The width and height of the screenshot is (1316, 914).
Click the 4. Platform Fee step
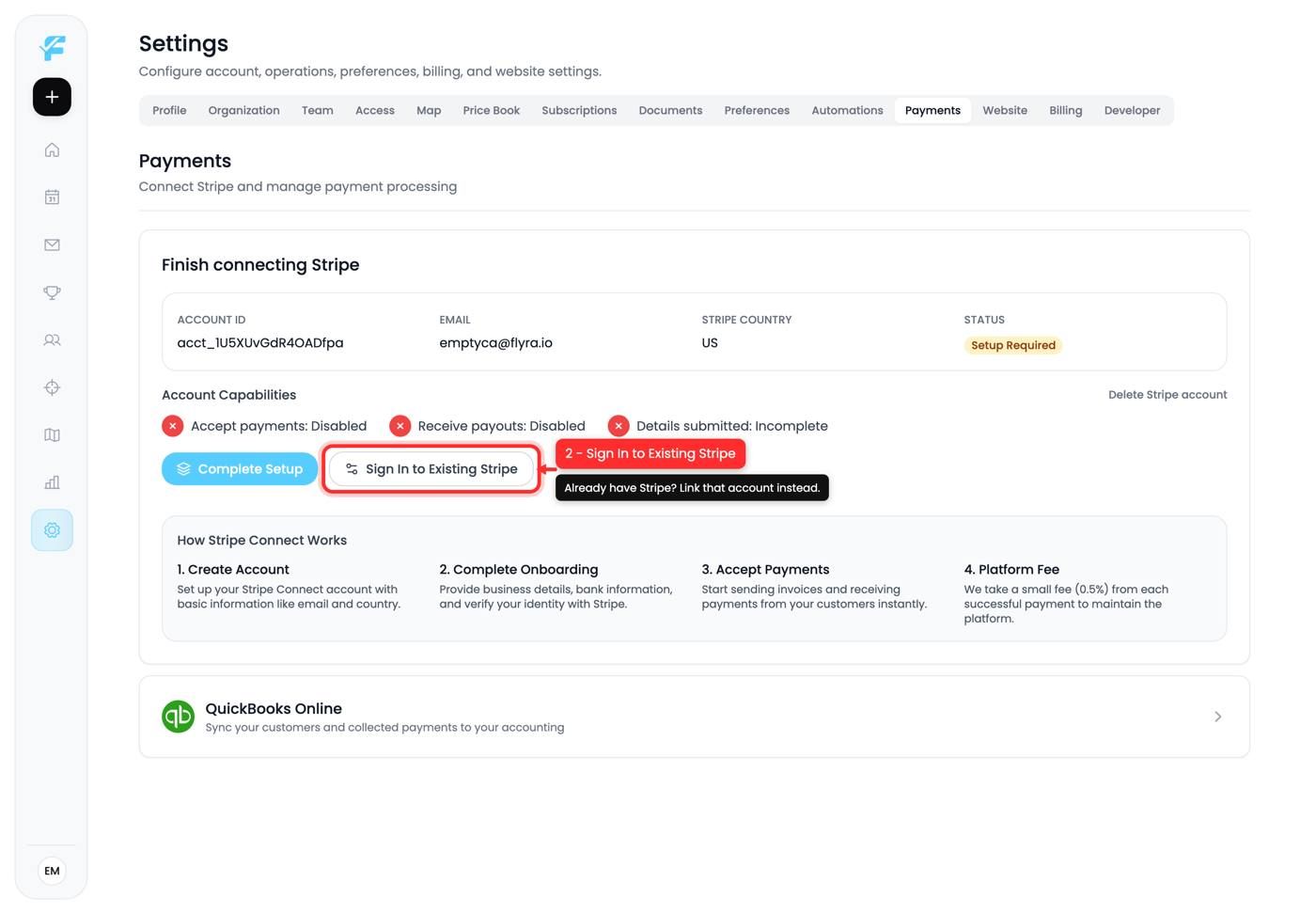[x=1011, y=570]
